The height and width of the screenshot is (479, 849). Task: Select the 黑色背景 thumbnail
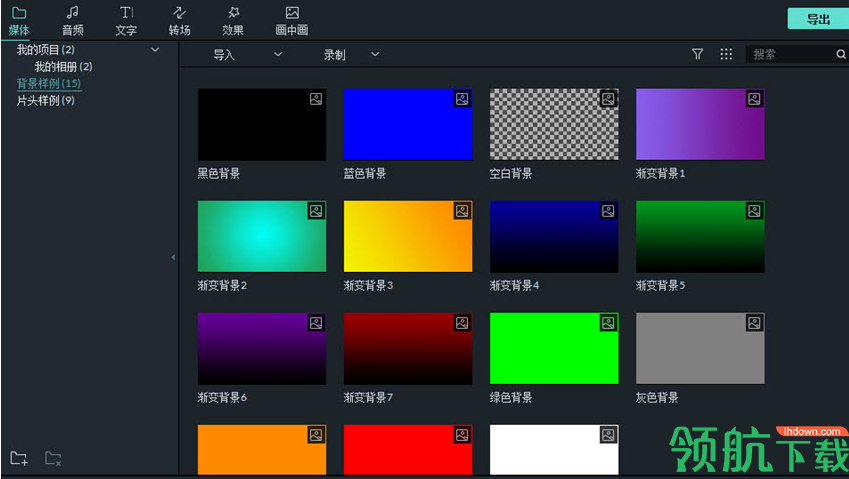[x=262, y=124]
